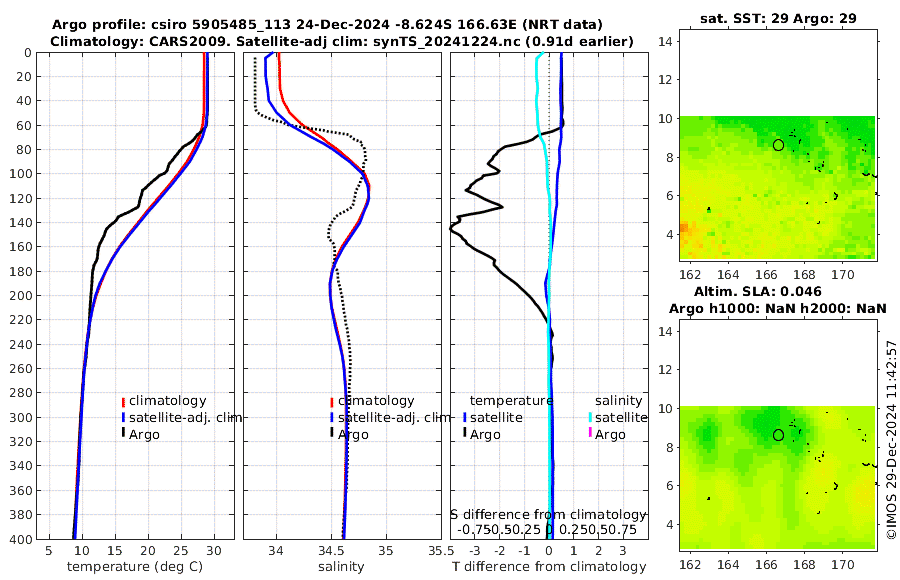Click salinity axis tick '35'
Screen dimensions: 900x580
(x=386, y=551)
